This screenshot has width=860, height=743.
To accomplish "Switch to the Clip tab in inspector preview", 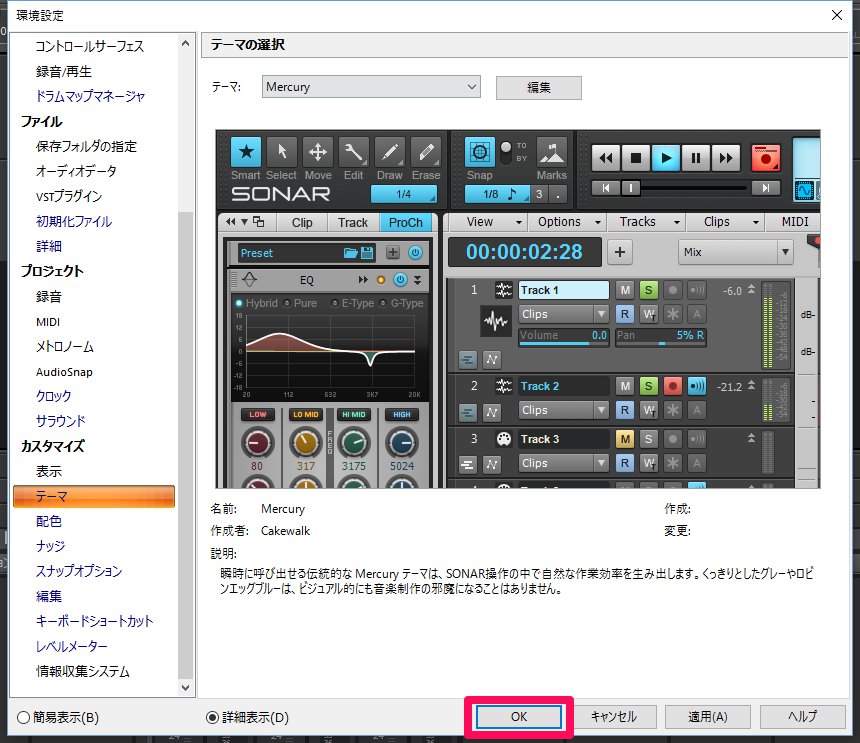I will 302,222.
